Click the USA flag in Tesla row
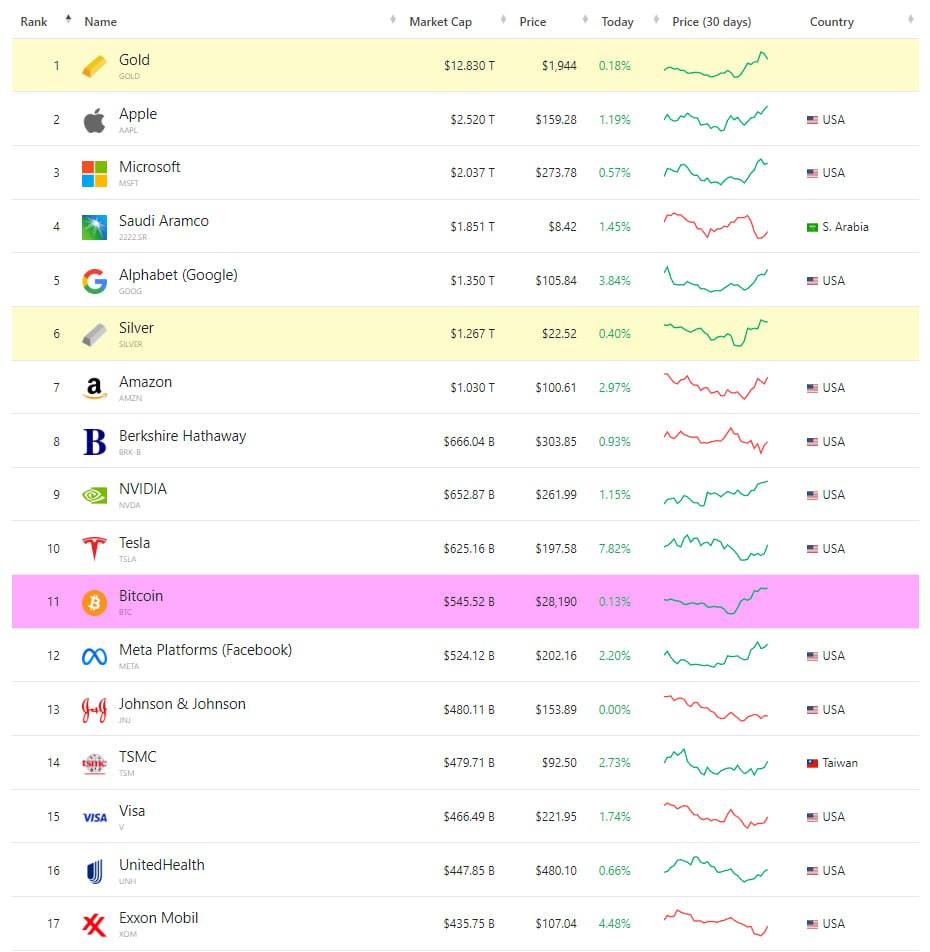 (x=812, y=549)
